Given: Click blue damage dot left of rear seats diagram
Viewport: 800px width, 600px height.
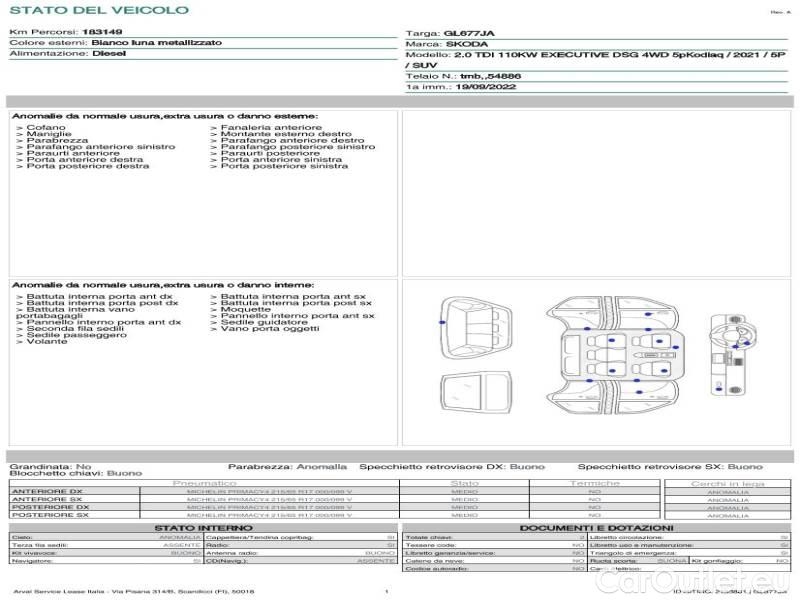Looking at the screenshot, I should click(443, 323).
